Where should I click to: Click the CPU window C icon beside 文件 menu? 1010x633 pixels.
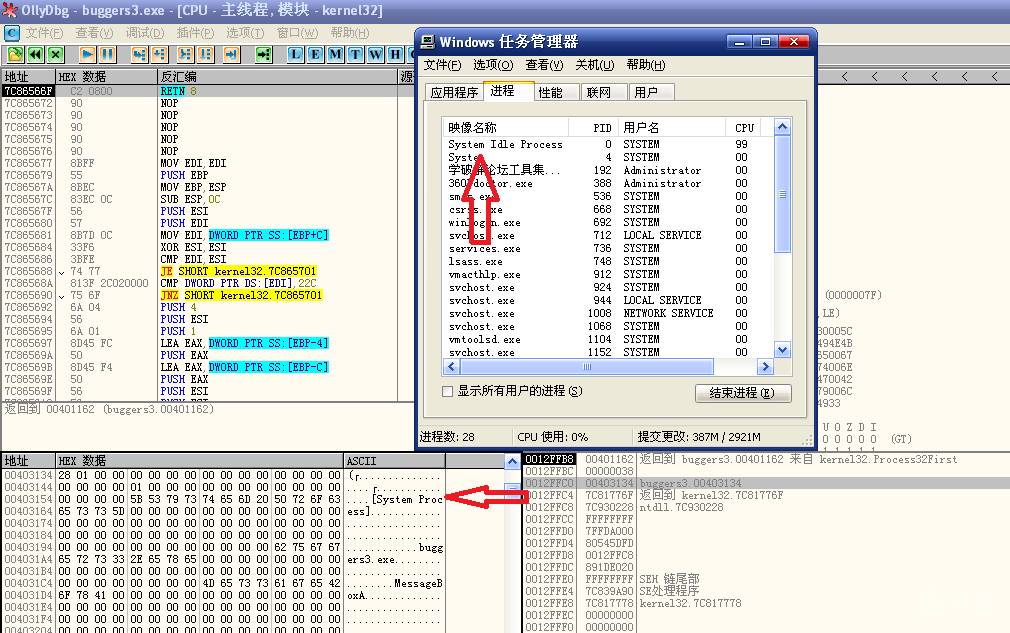point(12,32)
